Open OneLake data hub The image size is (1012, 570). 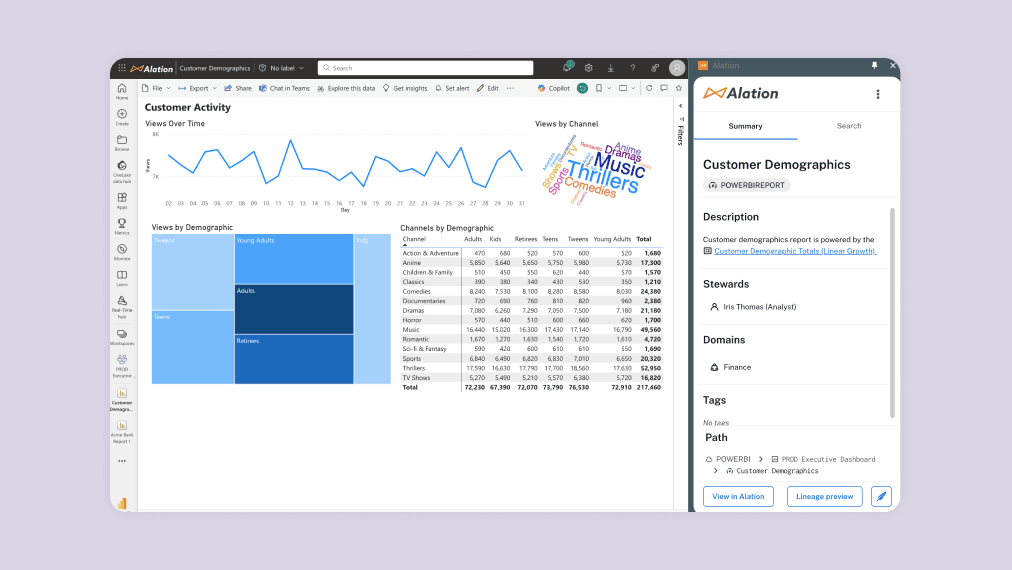pyautogui.click(x=122, y=172)
